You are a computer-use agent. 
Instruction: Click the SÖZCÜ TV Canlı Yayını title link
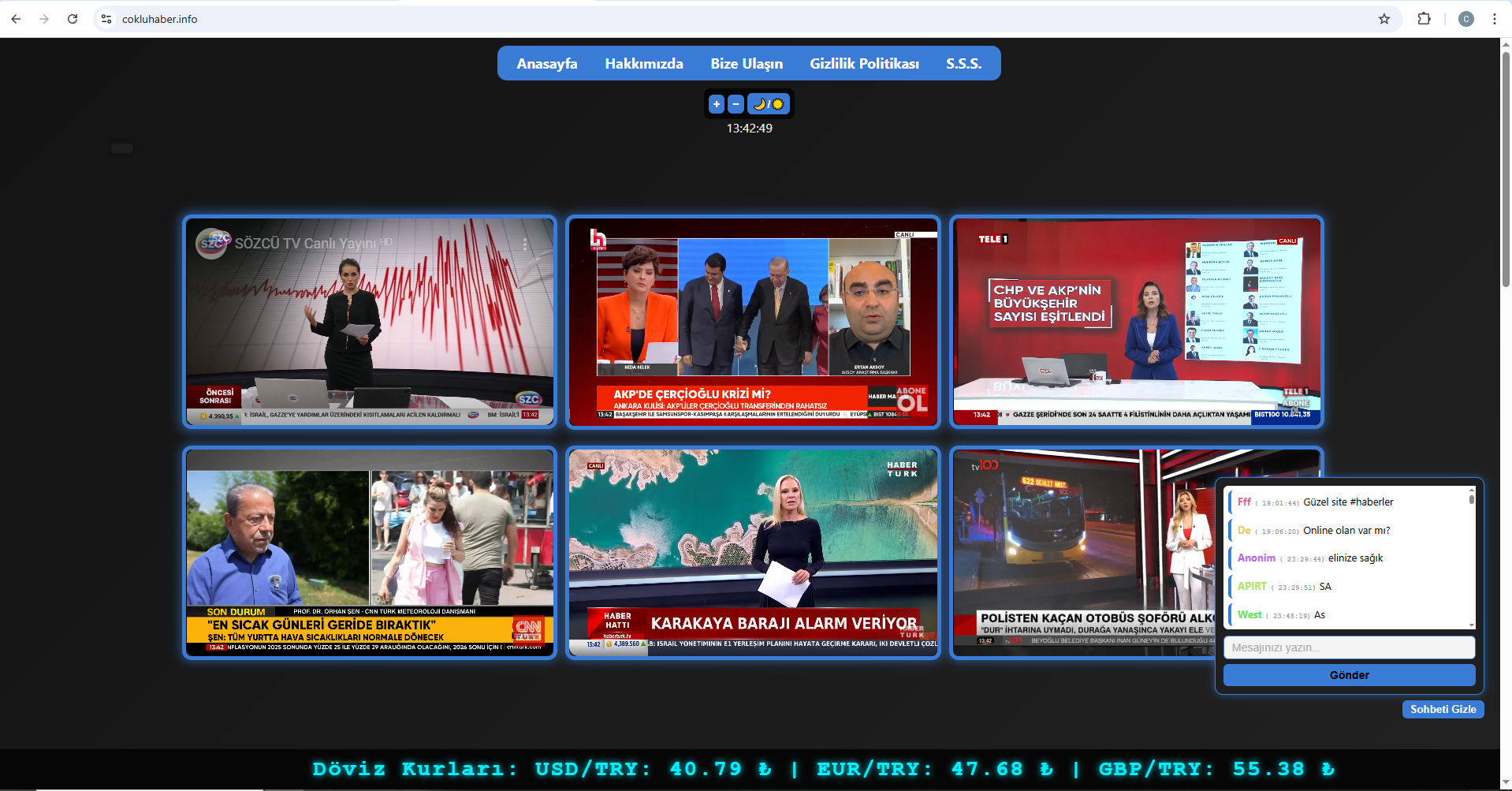[306, 244]
